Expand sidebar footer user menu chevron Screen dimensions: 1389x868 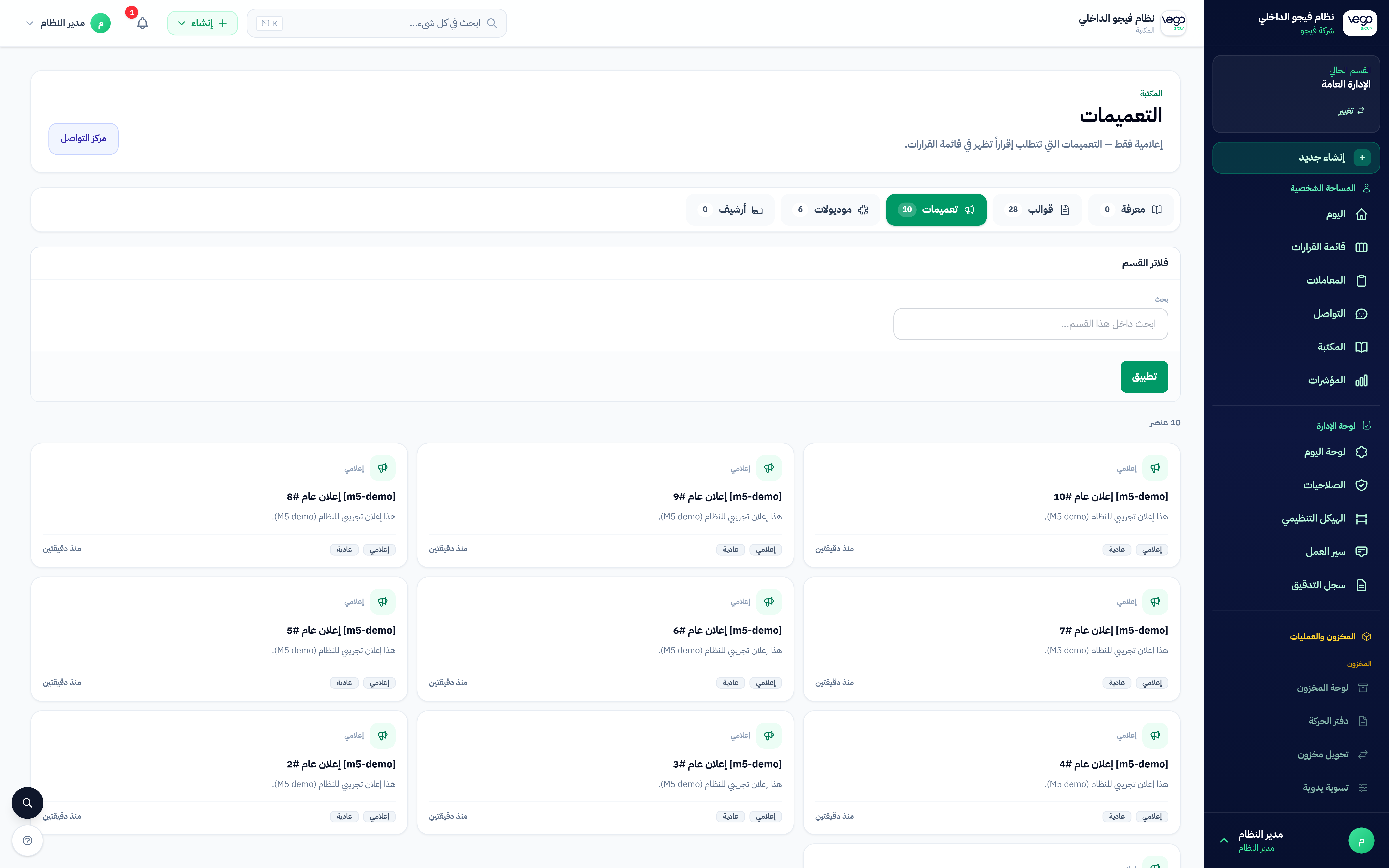point(1224,841)
